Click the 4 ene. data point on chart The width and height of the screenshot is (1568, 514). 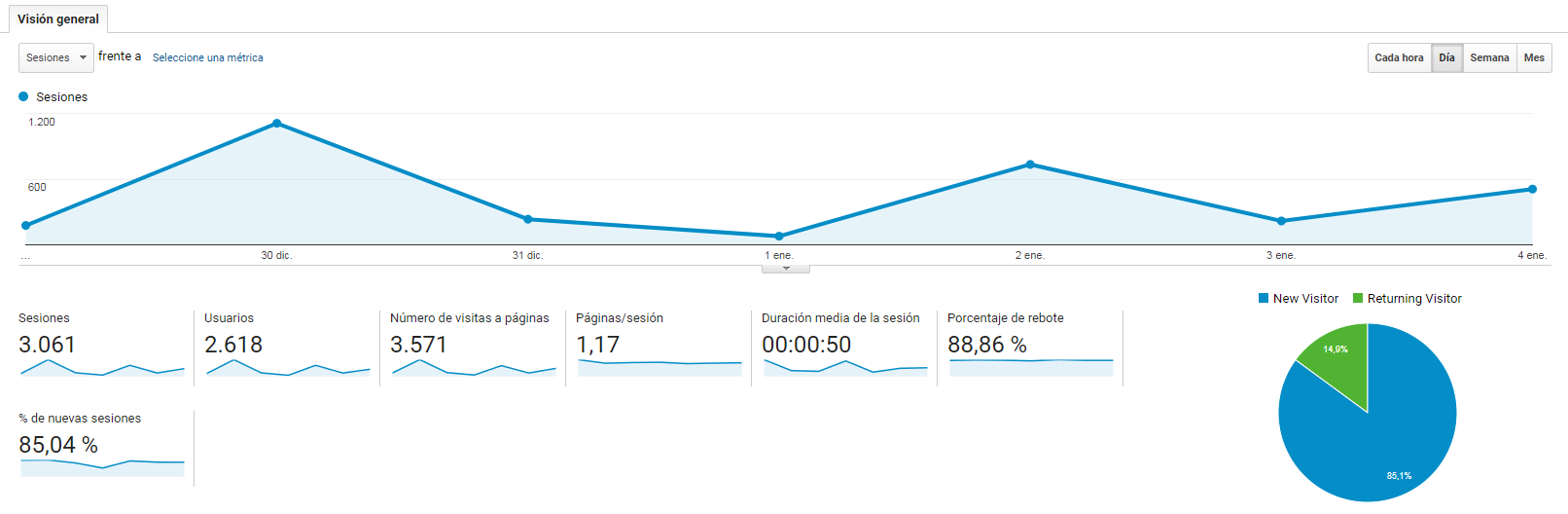[x=1532, y=189]
